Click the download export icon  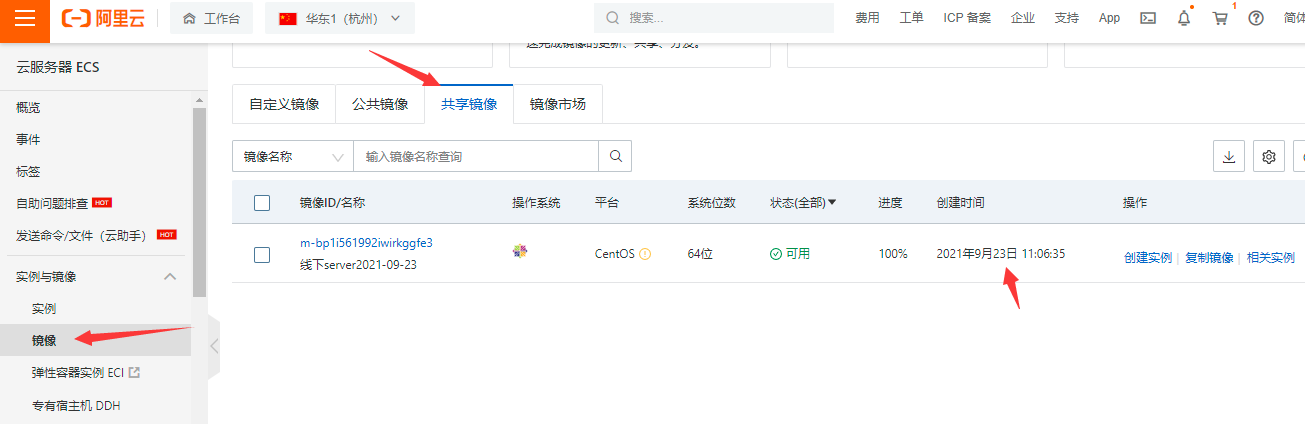point(1229,157)
